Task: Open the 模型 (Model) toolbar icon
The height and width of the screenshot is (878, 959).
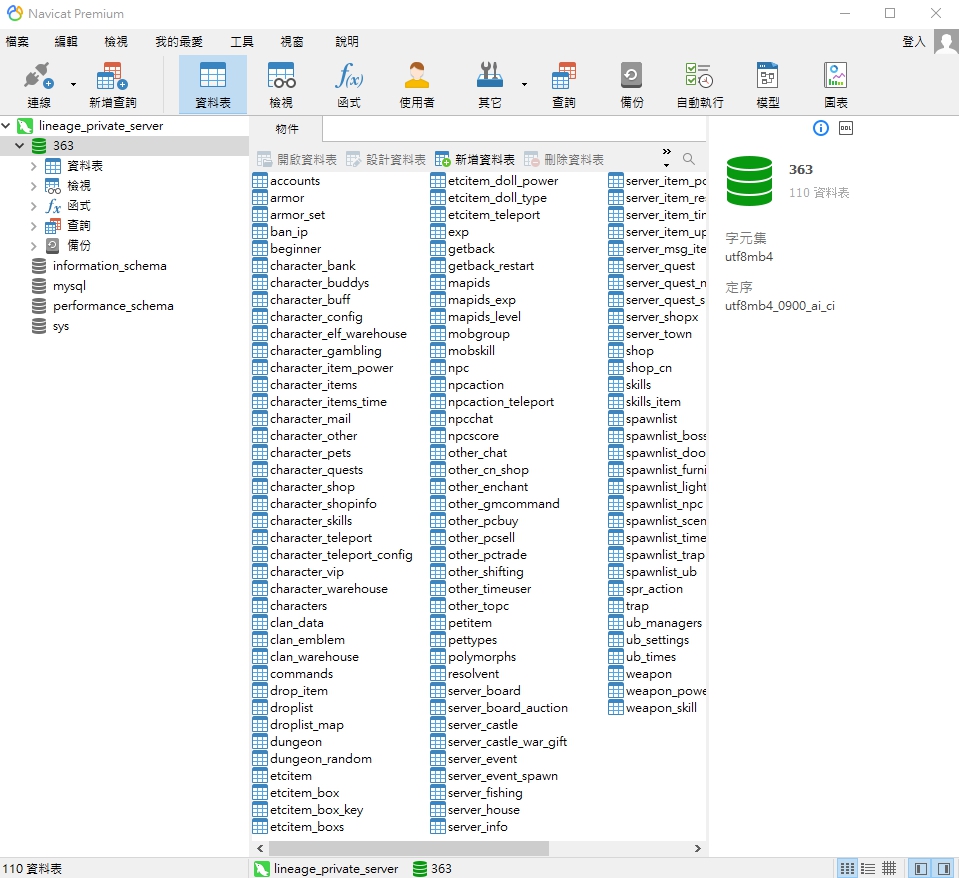Action: point(768,84)
